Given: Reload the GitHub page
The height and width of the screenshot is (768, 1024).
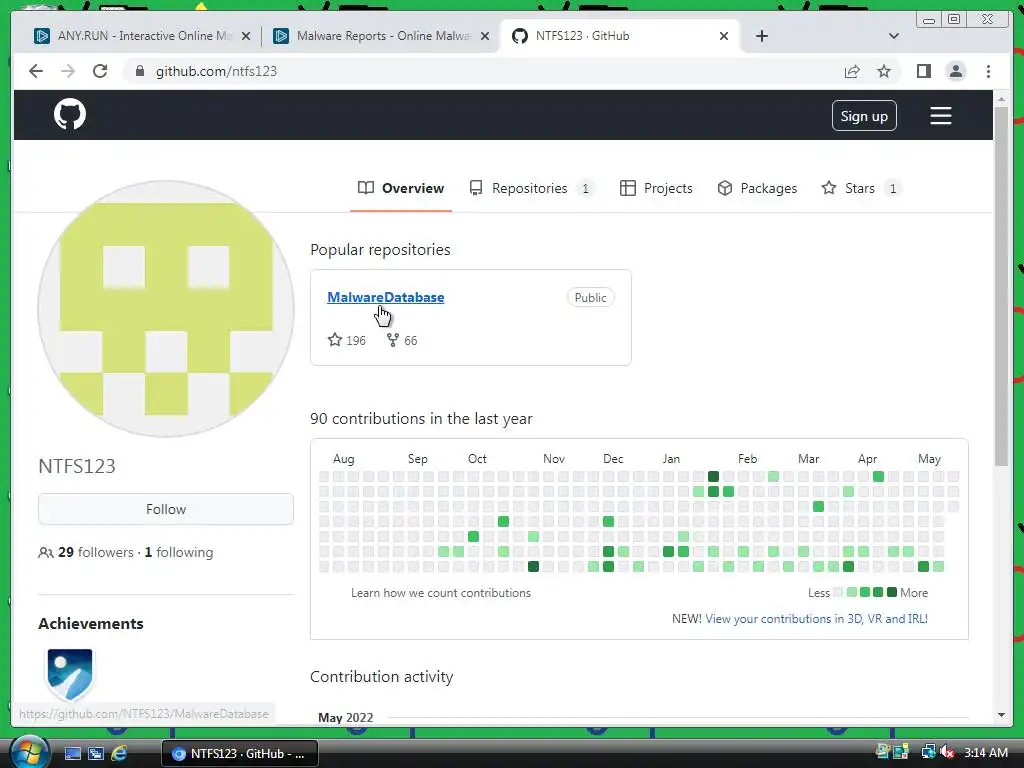Looking at the screenshot, I should pyautogui.click(x=100, y=71).
